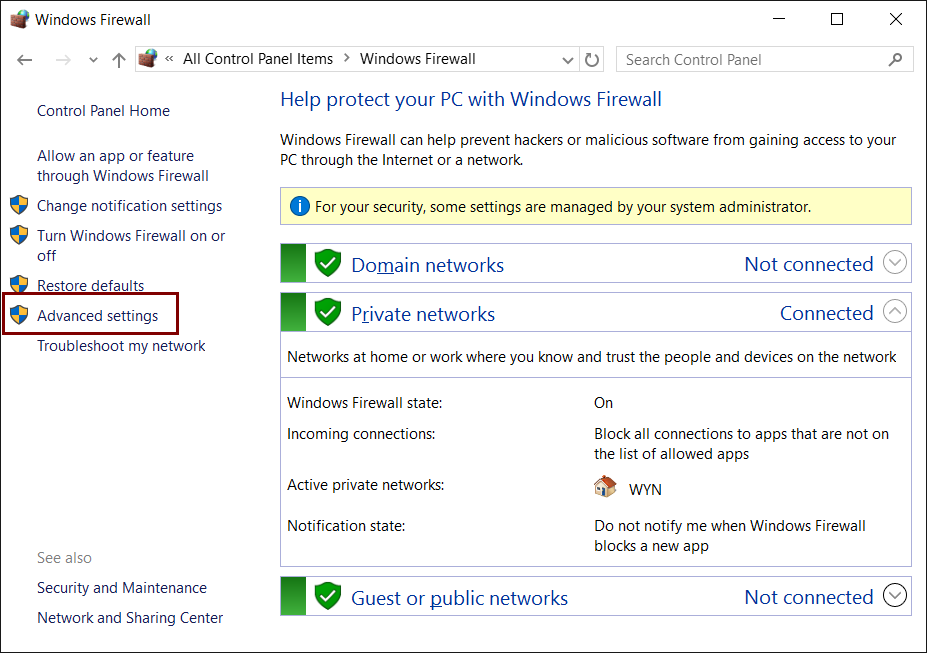Go up one level with the Up arrow
This screenshot has height=653, width=927.
(x=119, y=60)
